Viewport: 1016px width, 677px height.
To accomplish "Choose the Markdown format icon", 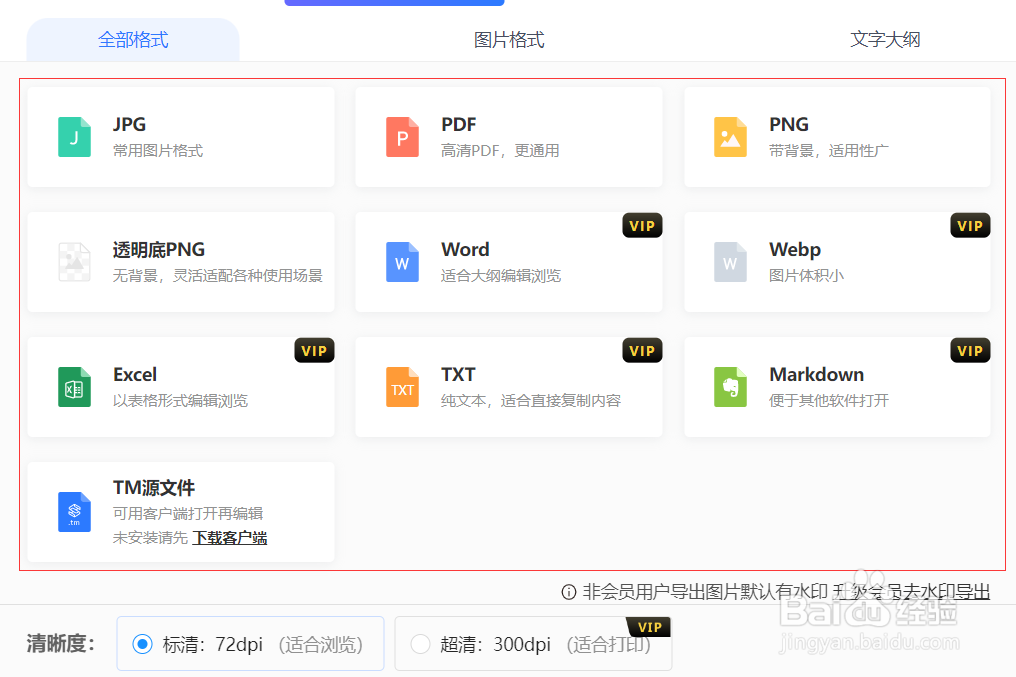I will pyautogui.click(x=730, y=387).
